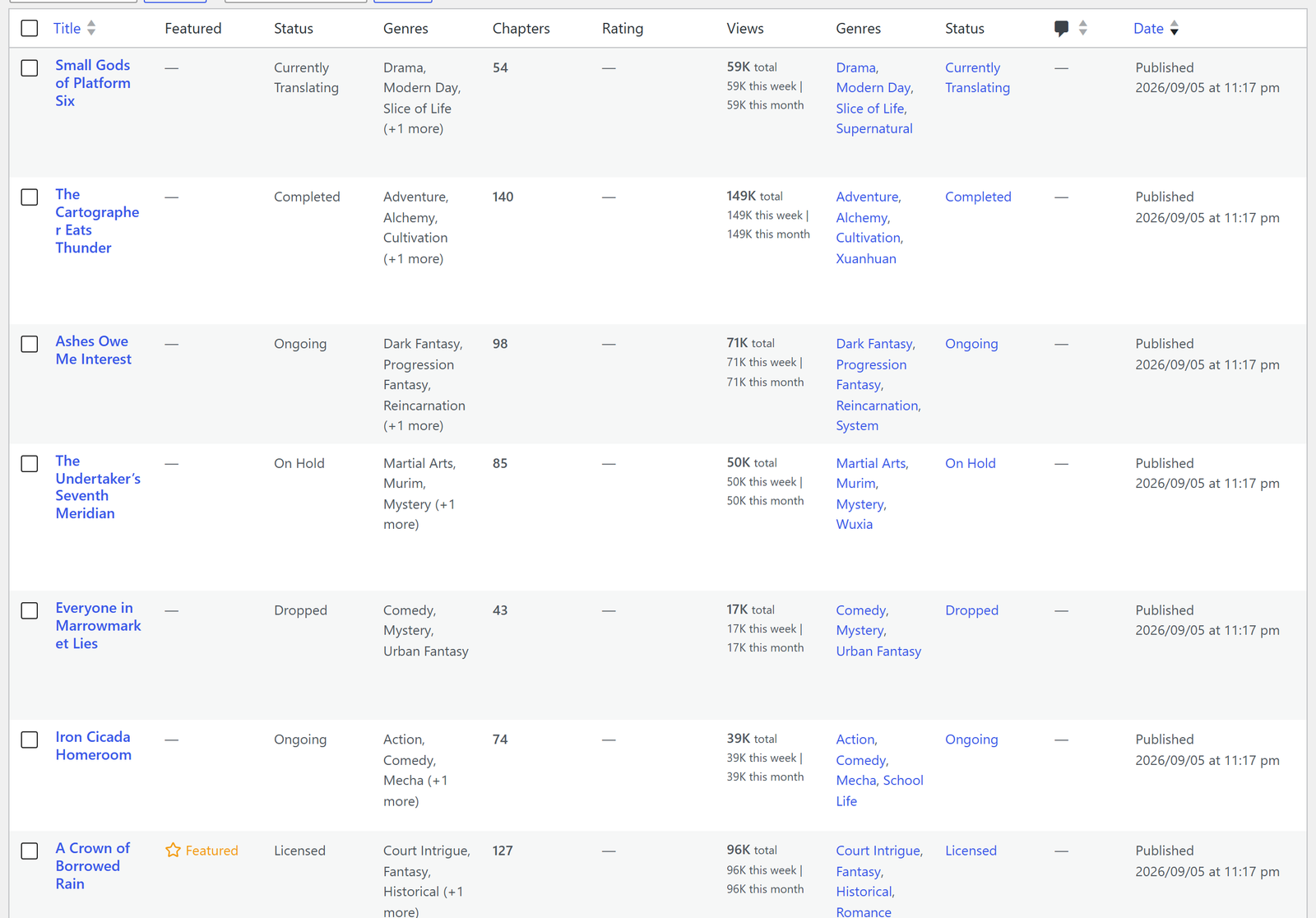Click the Urban Fantasy genre link
Screen dimensions: 1316x918
click(878, 651)
